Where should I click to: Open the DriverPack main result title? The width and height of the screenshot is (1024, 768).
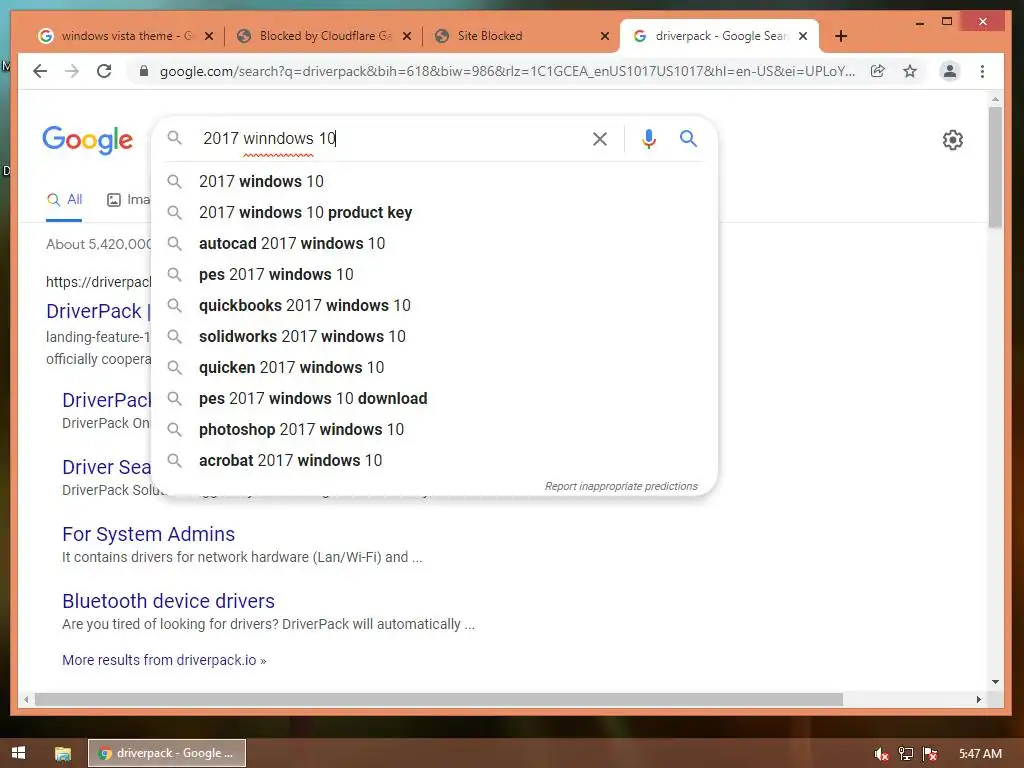98,311
